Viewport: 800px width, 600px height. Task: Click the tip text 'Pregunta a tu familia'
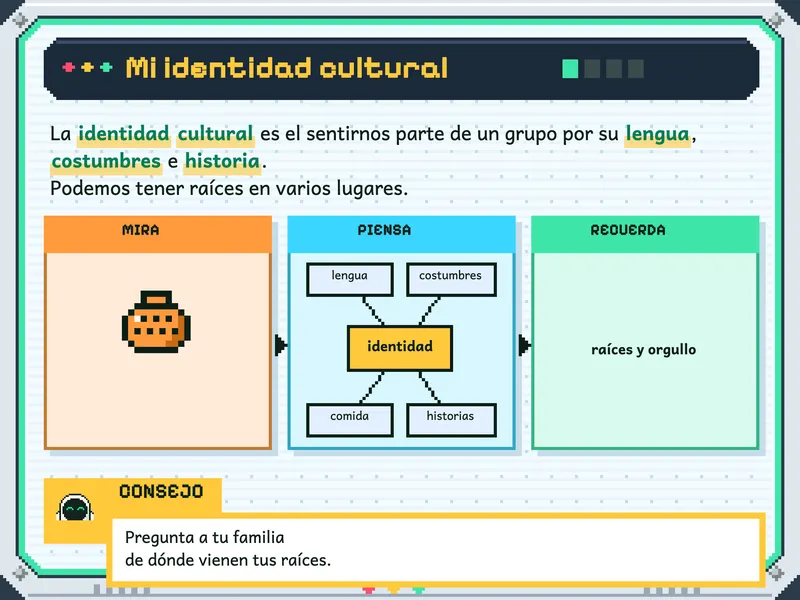(205, 537)
